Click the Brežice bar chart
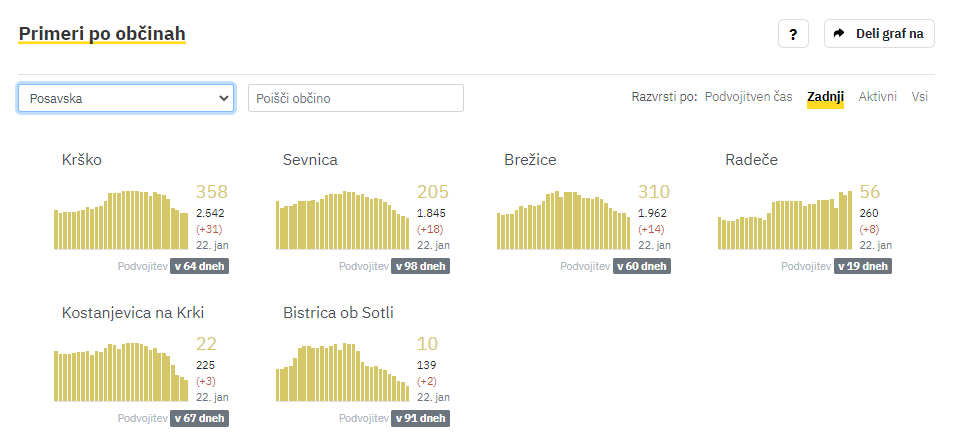 (x=563, y=220)
